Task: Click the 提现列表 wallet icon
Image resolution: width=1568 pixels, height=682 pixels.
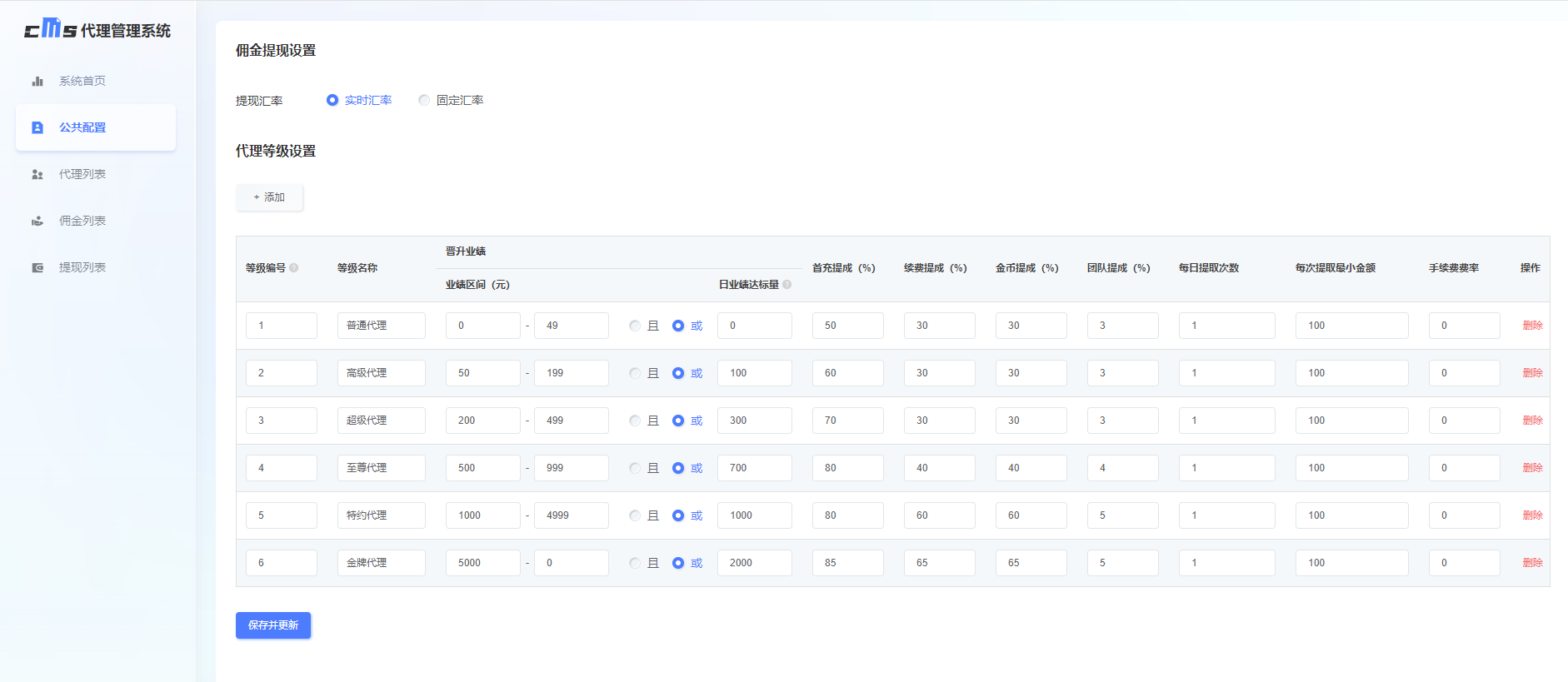Action: tap(37, 267)
